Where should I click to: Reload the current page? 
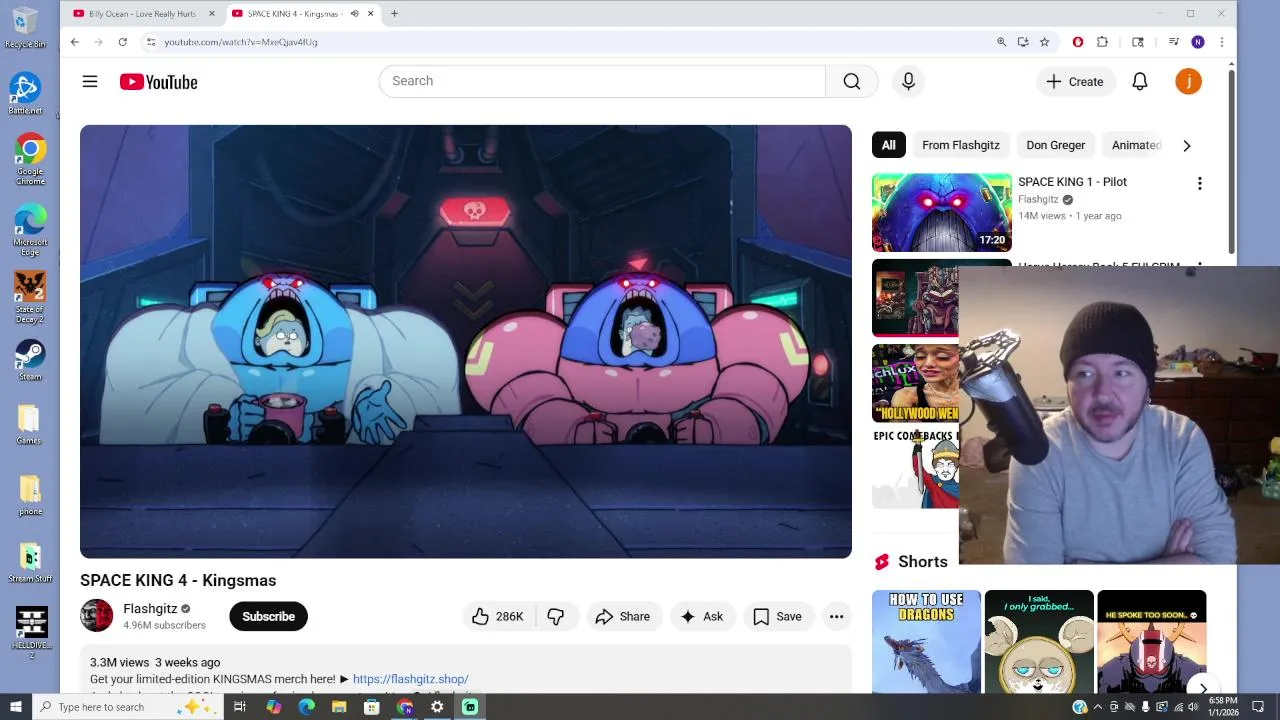click(122, 42)
